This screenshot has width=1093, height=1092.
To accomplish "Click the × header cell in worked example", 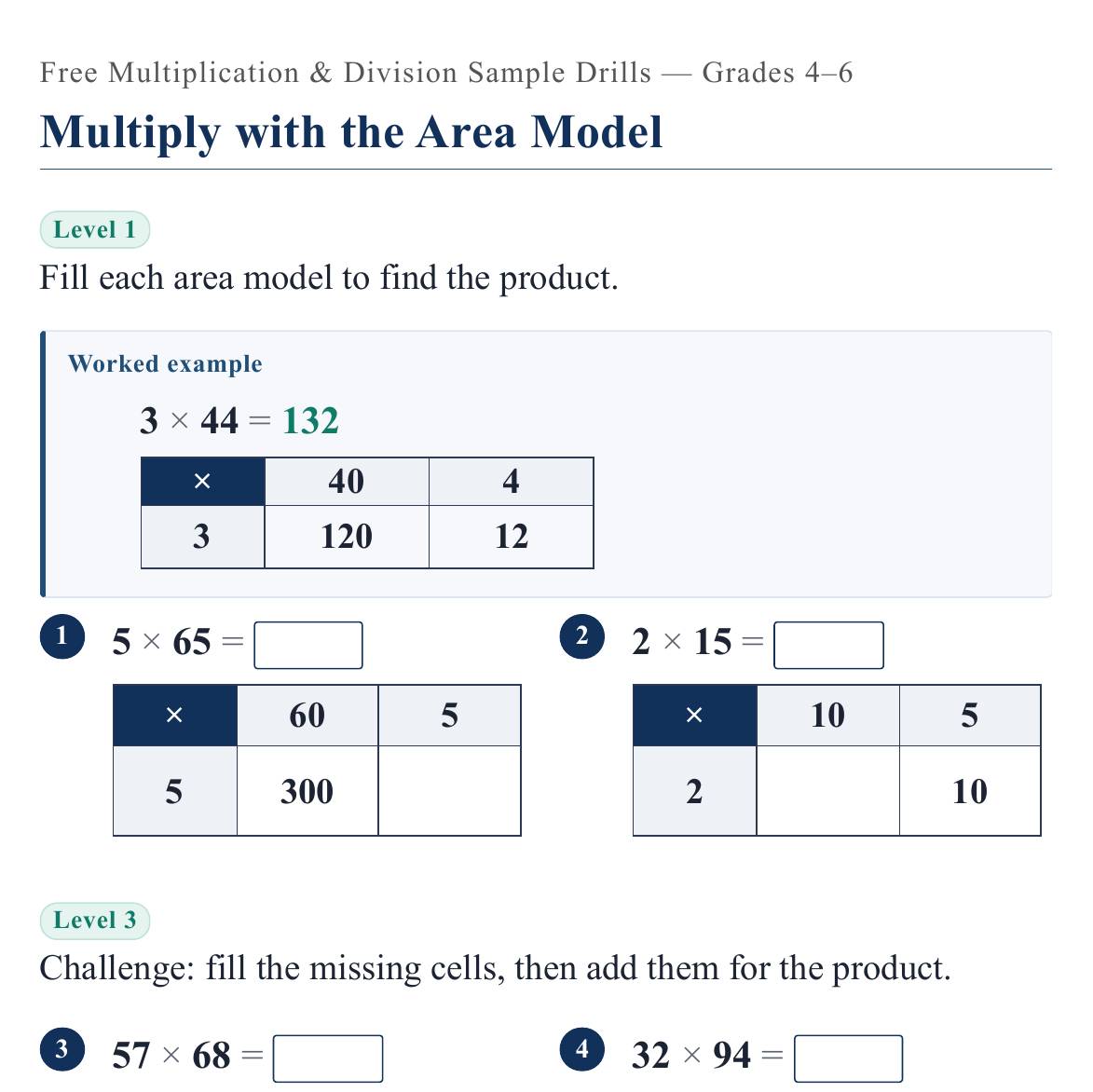I will click(202, 482).
